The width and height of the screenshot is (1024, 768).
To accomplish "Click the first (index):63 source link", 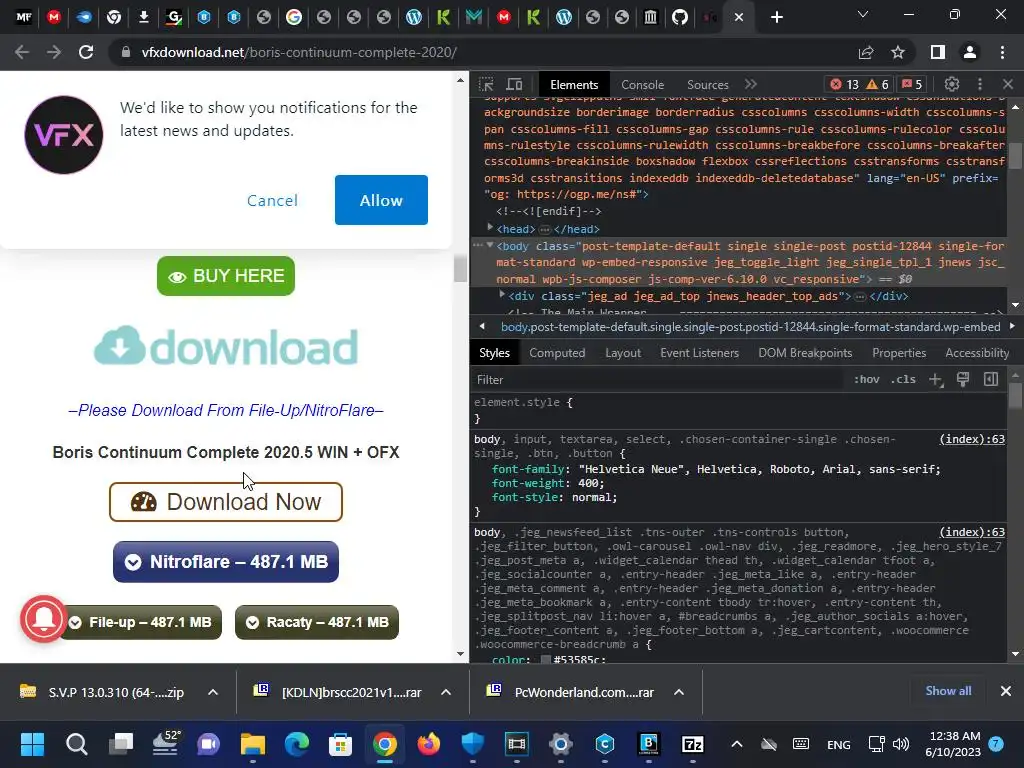I will [x=972, y=439].
